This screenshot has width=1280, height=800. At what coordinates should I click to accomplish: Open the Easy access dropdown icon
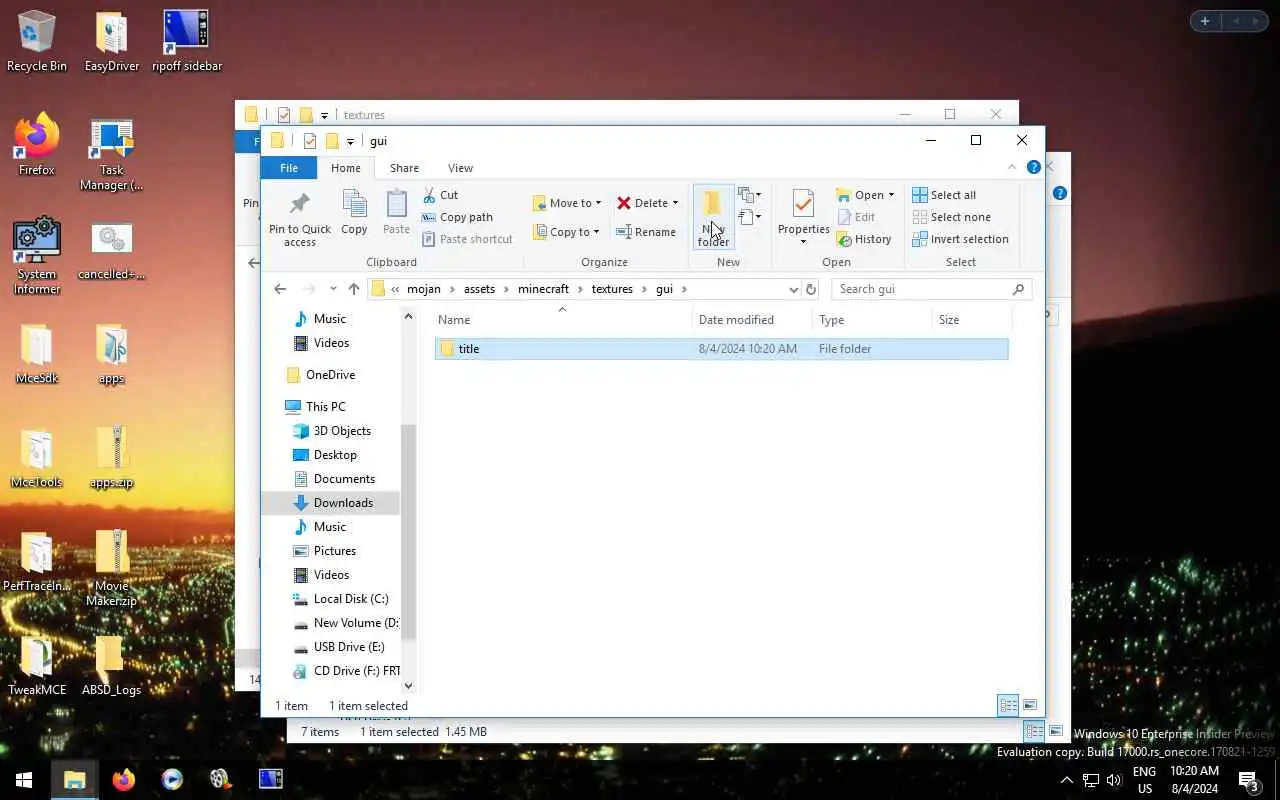[x=749, y=217]
